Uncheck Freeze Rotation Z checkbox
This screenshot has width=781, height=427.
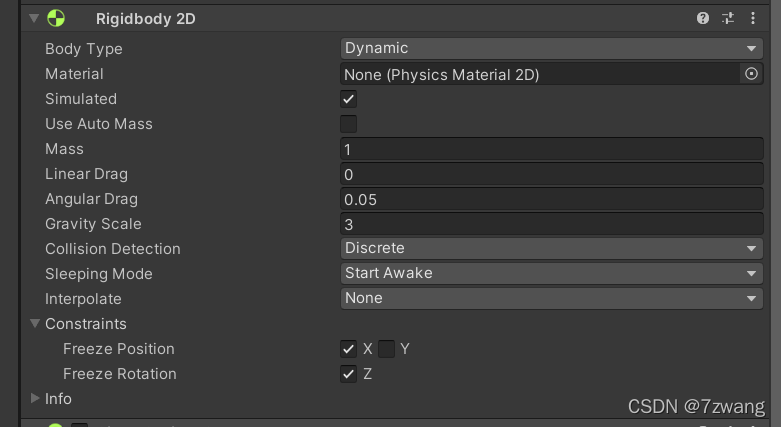pyautogui.click(x=349, y=374)
